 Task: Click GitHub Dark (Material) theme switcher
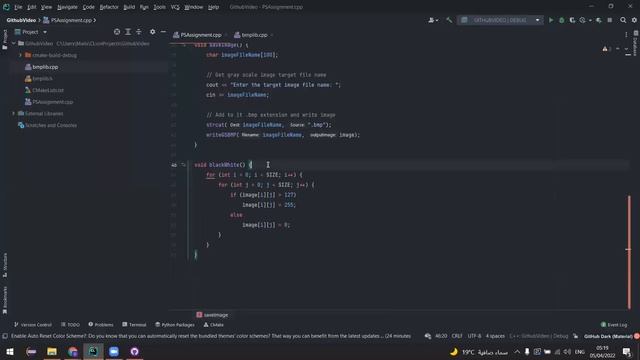pos(608,336)
